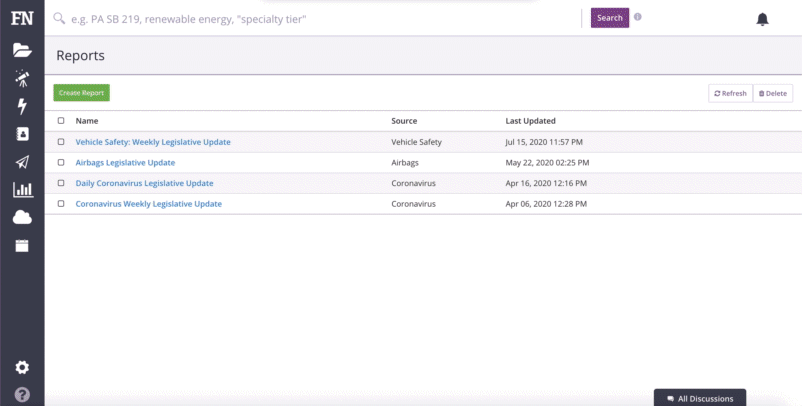Click the Create Report button
The width and height of the screenshot is (802, 406).
81,93
